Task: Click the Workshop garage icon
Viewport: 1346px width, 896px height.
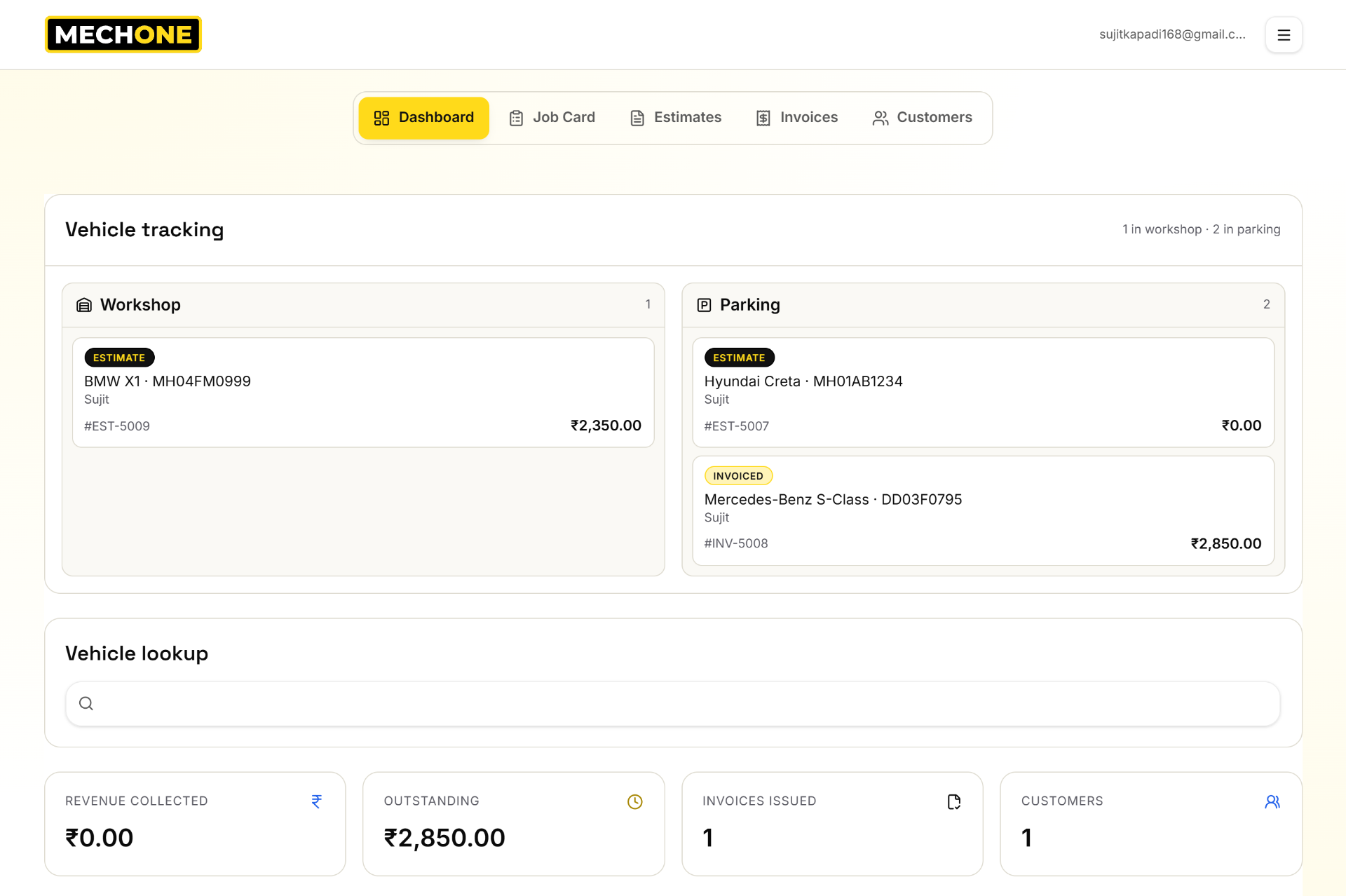Action: coord(84,305)
